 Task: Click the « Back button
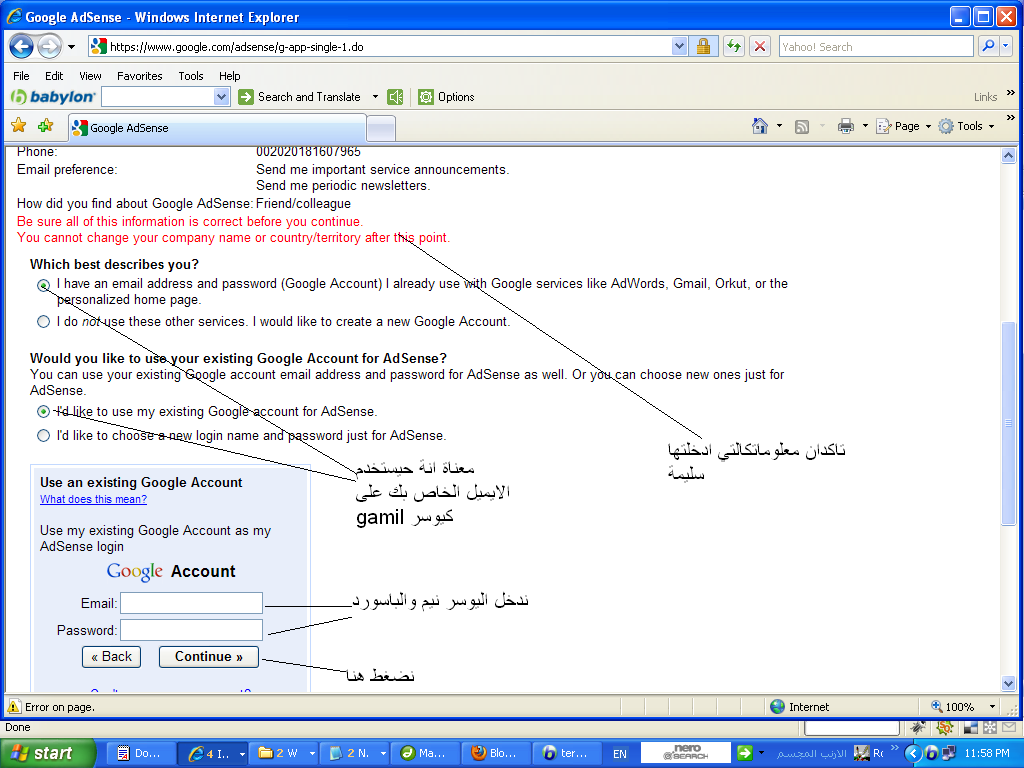click(112, 657)
